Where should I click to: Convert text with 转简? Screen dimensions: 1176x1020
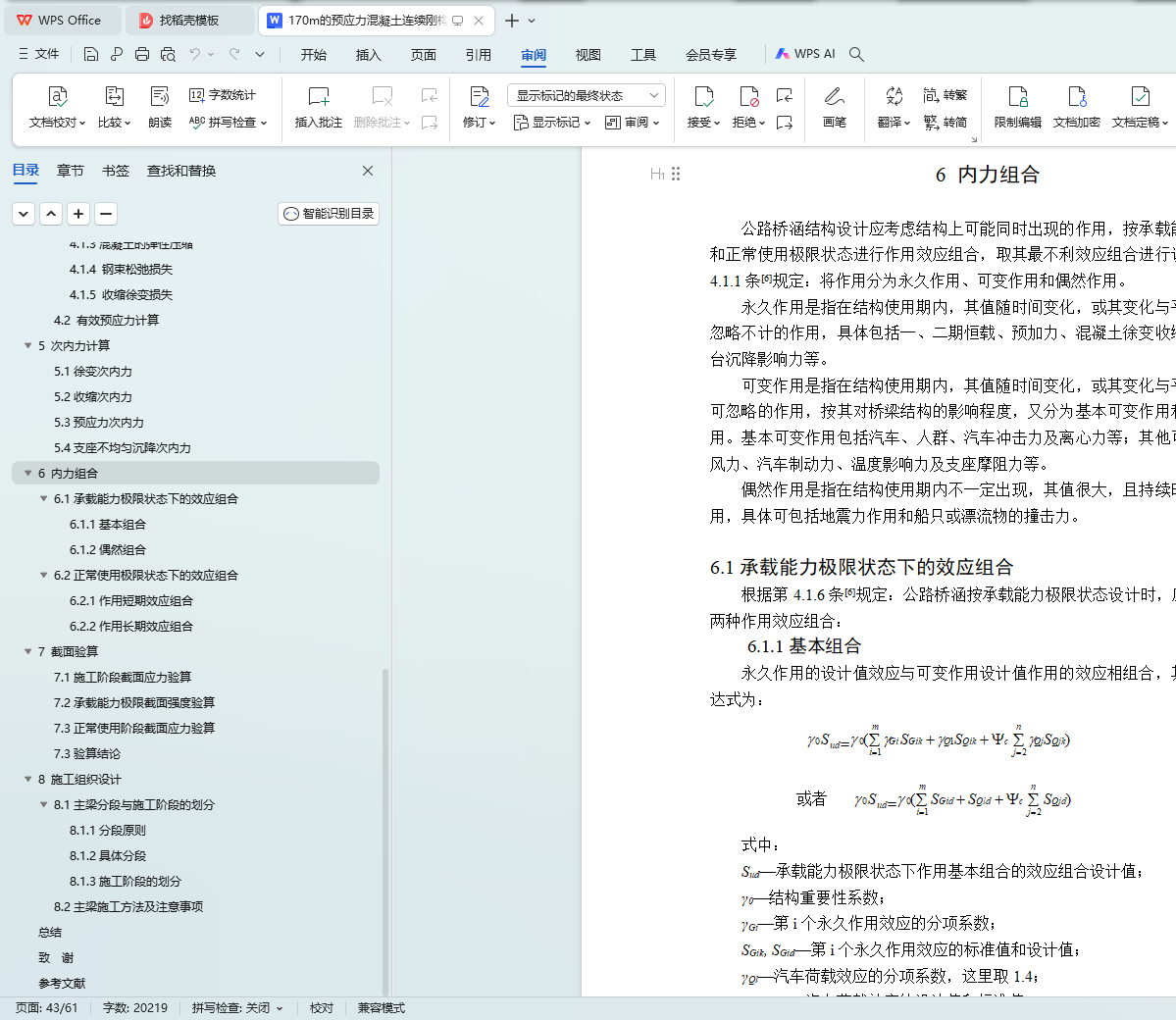(945, 123)
